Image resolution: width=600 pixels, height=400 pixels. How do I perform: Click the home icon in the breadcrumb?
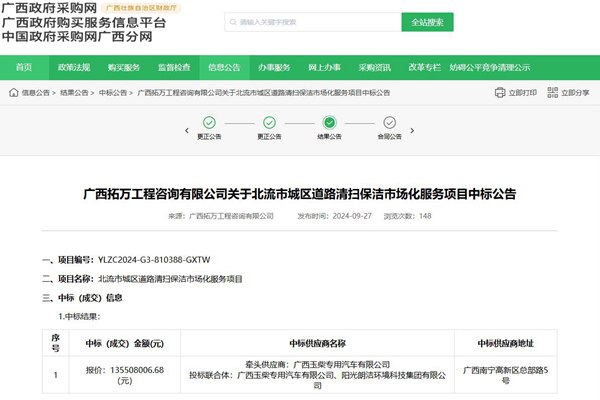tap(13, 93)
